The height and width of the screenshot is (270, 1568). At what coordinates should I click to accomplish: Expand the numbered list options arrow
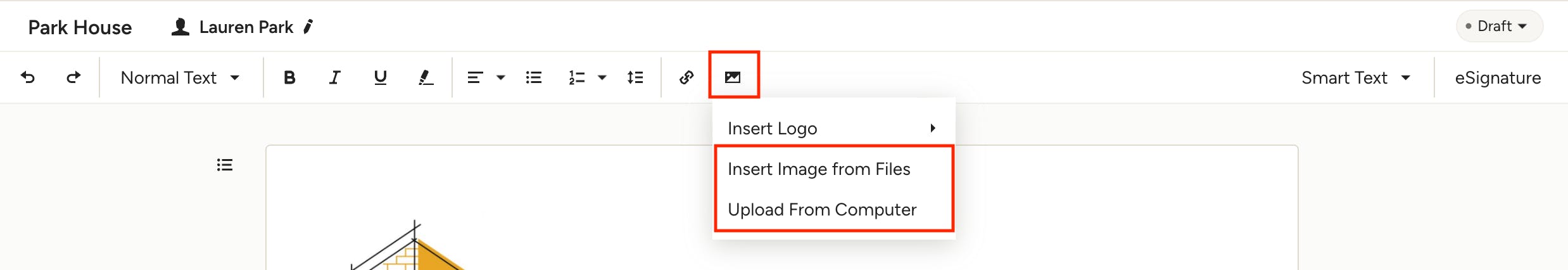coord(602,77)
